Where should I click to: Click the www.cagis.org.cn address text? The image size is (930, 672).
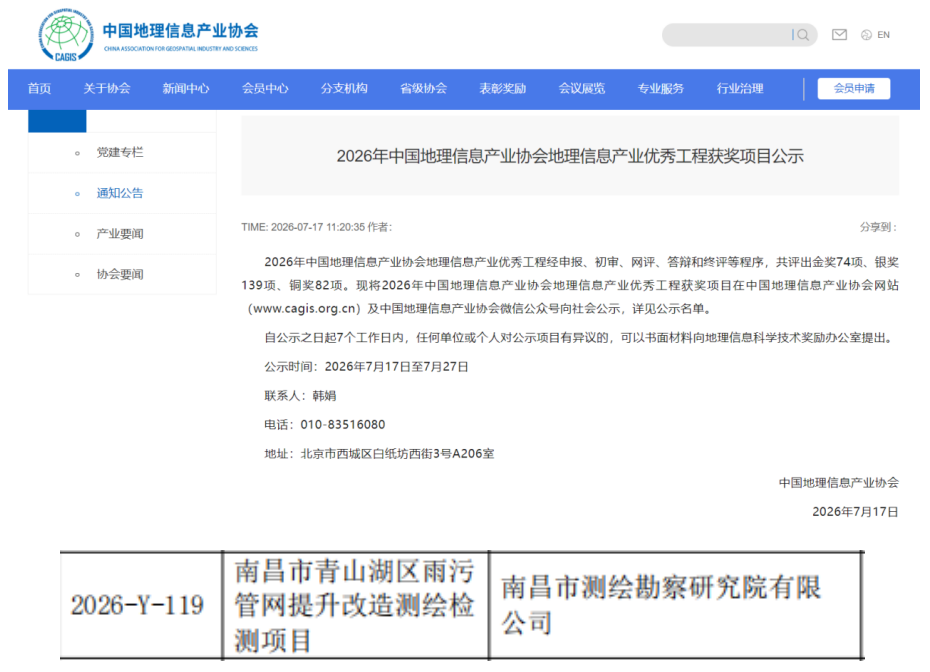(x=305, y=308)
